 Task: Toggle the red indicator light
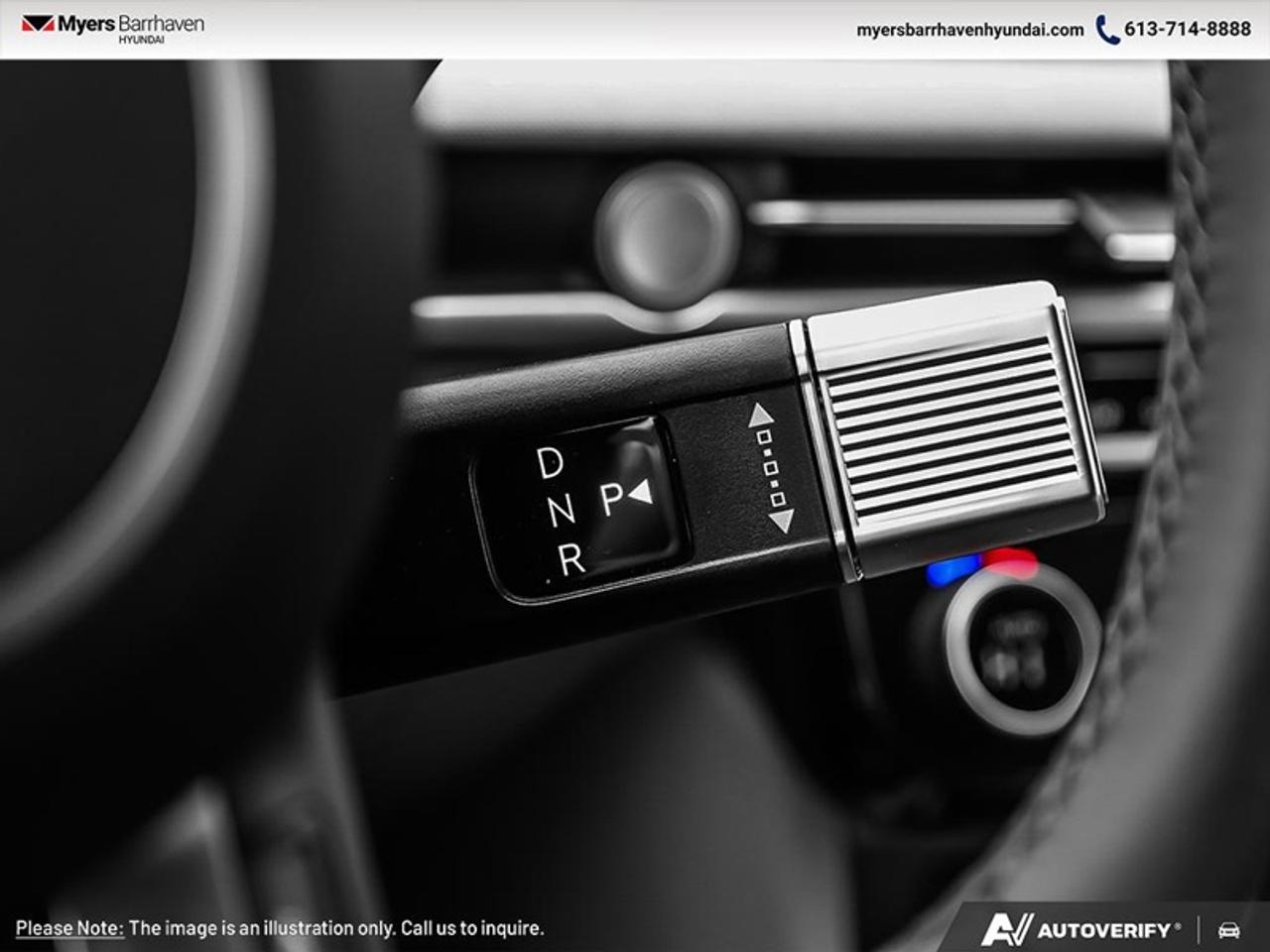(x=1011, y=562)
